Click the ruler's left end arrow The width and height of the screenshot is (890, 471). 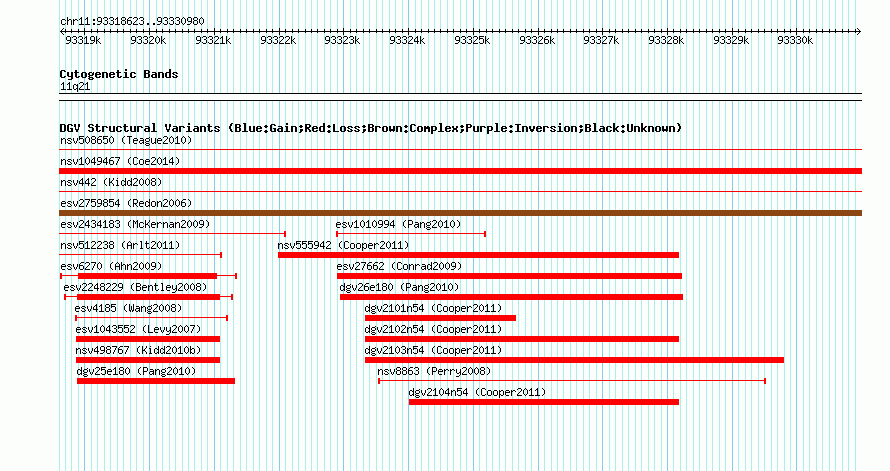click(62, 31)
